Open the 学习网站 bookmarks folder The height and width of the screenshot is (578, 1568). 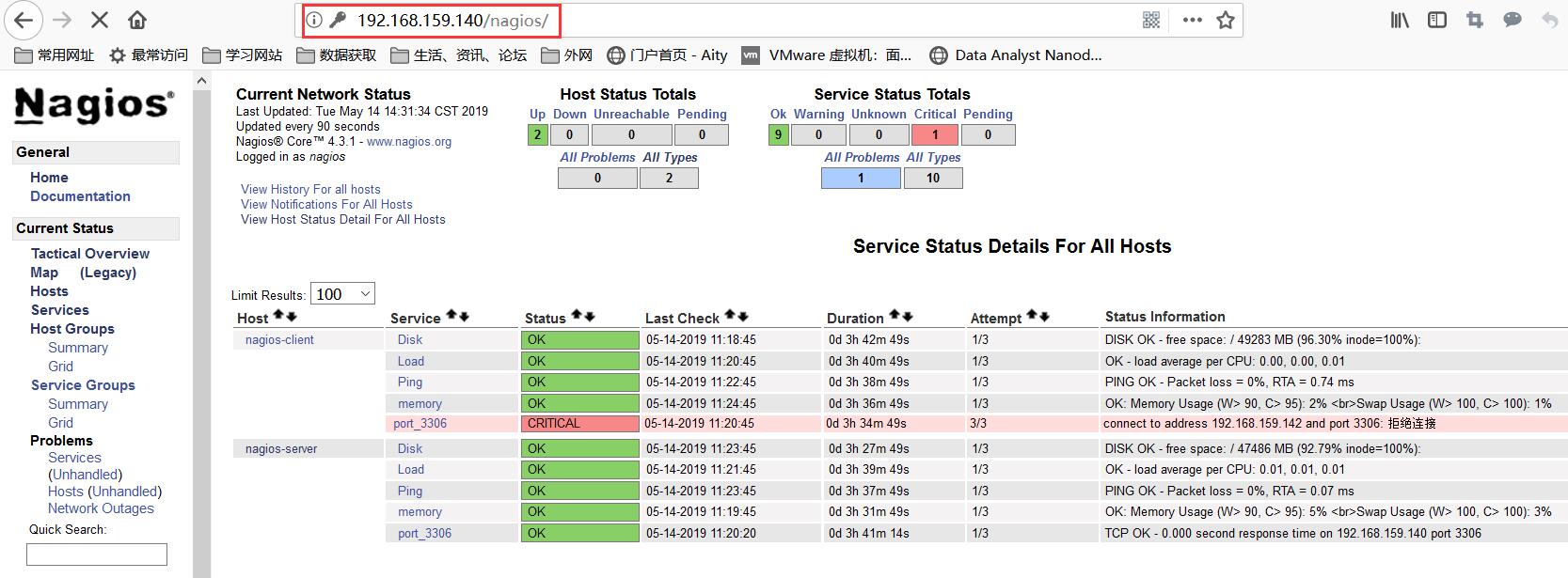click(243, 55)
